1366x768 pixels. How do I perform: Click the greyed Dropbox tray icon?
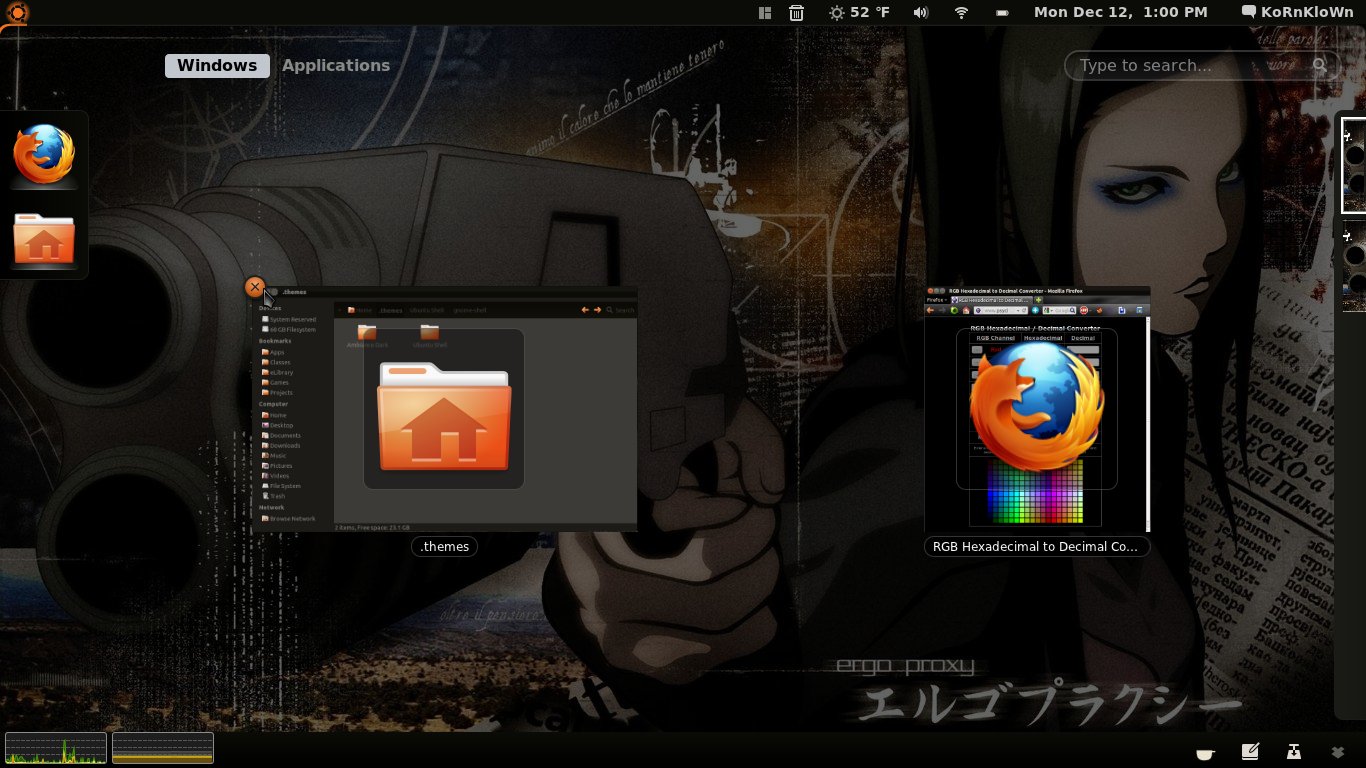point(1338,752)
